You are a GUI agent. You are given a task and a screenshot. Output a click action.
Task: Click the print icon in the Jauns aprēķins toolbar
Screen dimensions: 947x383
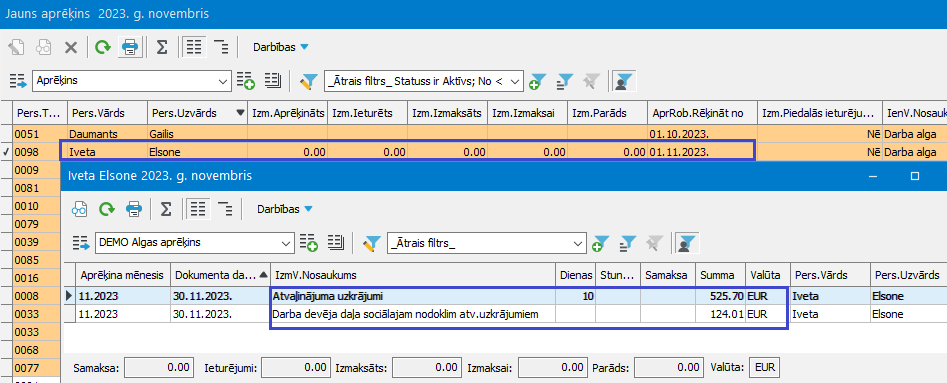coord(130,47)
